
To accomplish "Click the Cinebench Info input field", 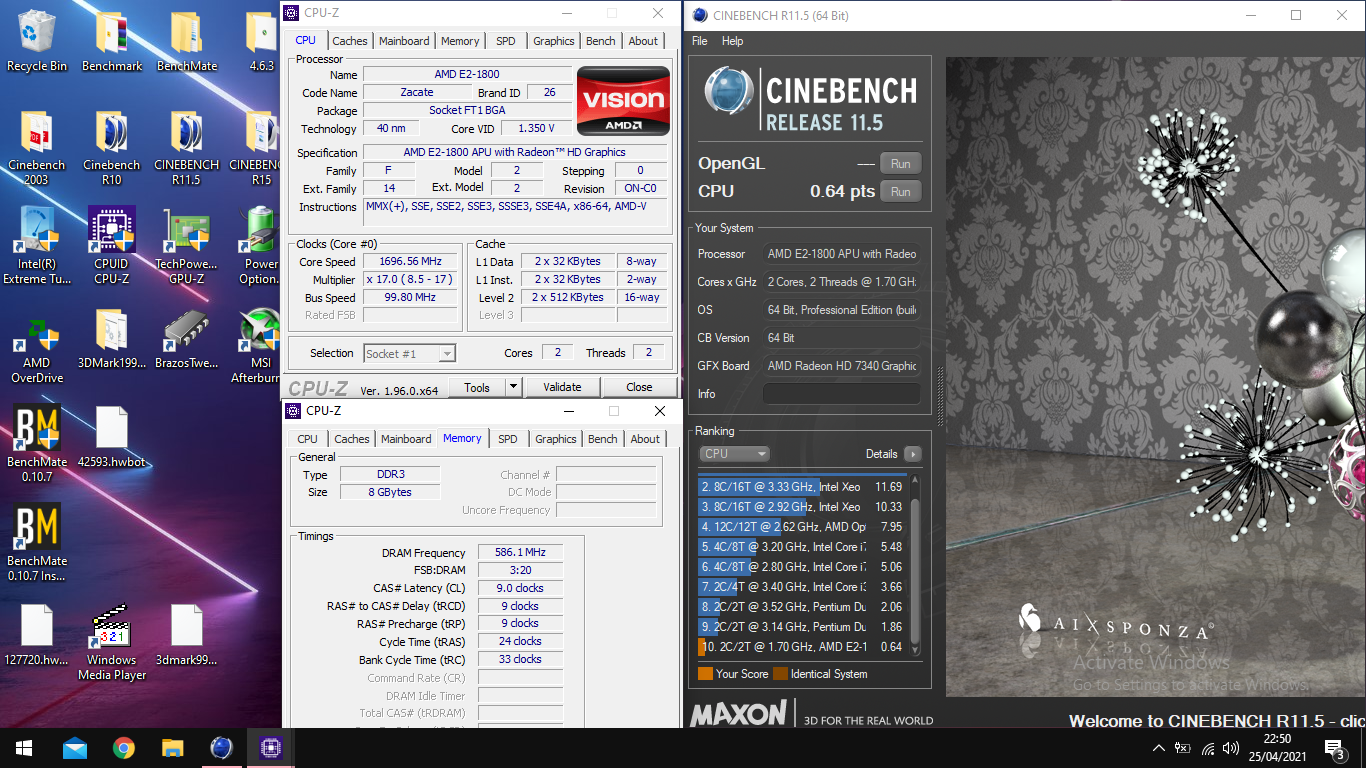I will (x=841, y=394).
